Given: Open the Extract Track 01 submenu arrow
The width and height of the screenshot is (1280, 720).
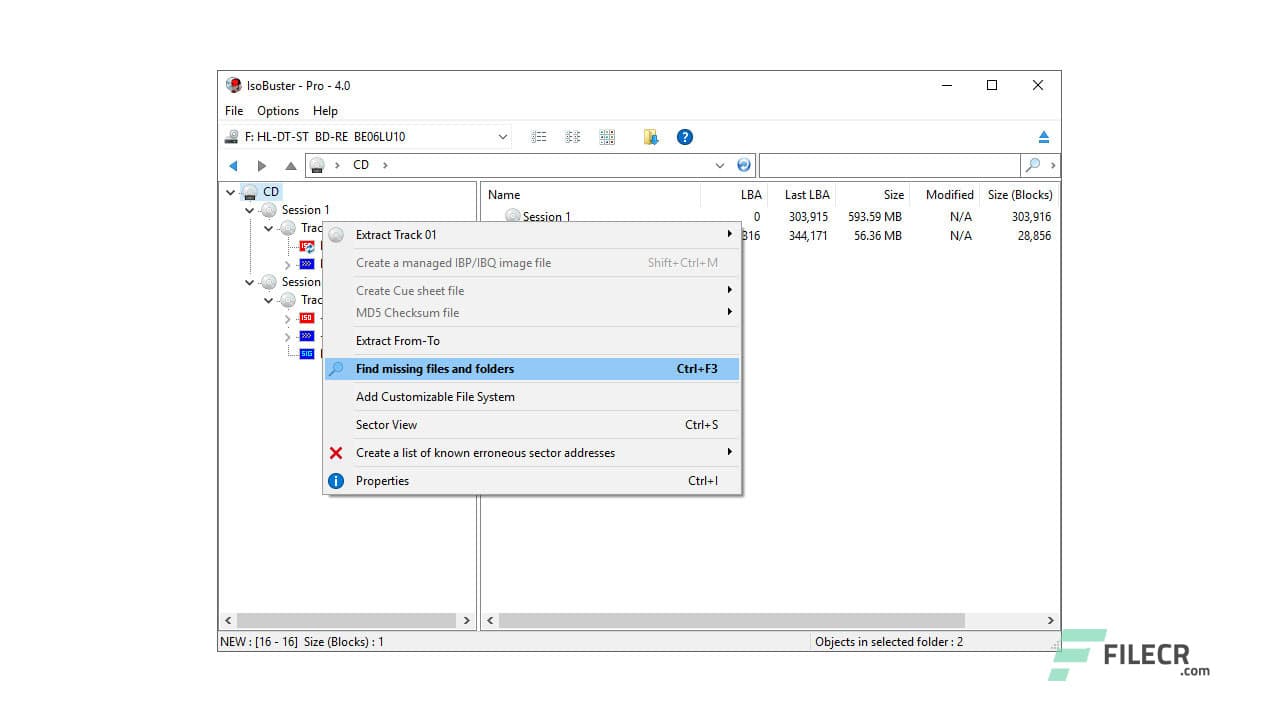Looking at the screenshot, I should tap(729, 234).
